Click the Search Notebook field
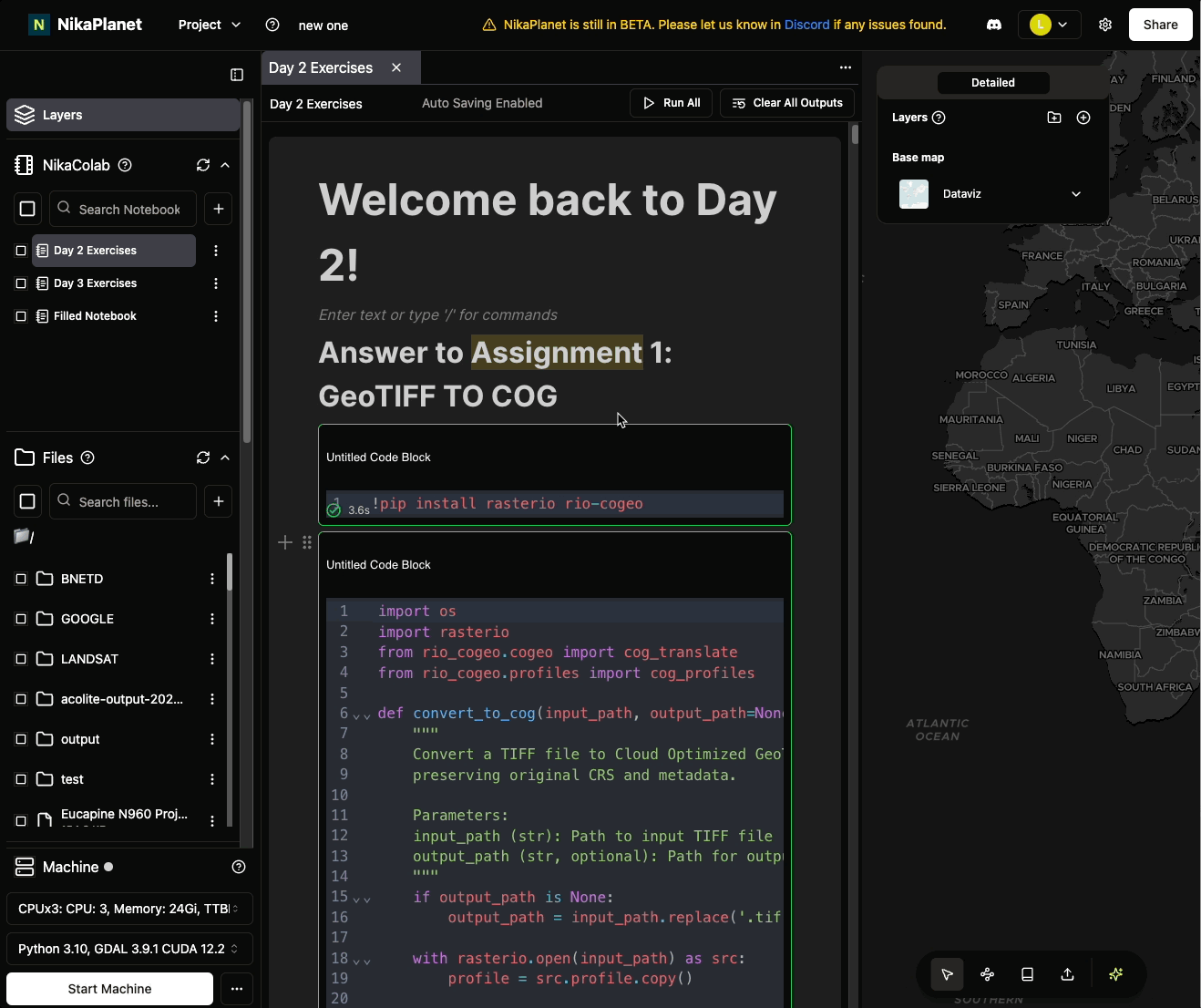This screenshot has width=1201, height=1008. click(122, 209)
